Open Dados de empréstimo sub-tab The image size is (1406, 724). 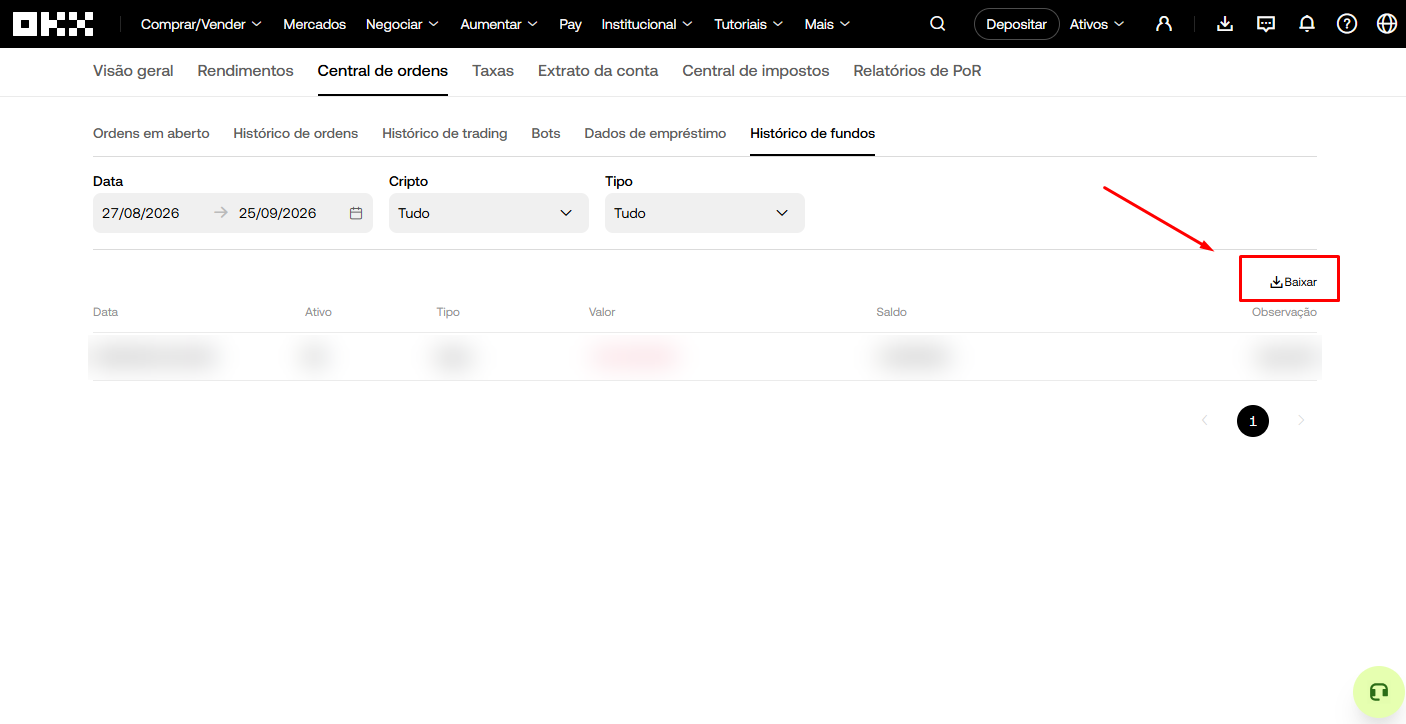(x=655, y=133)
